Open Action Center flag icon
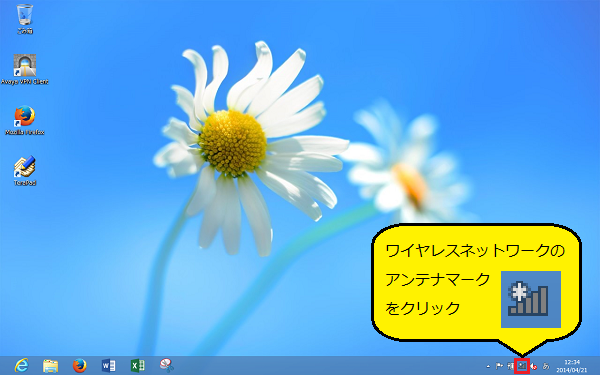Screen dimensions: 600x375 click(x=499, y=366)
